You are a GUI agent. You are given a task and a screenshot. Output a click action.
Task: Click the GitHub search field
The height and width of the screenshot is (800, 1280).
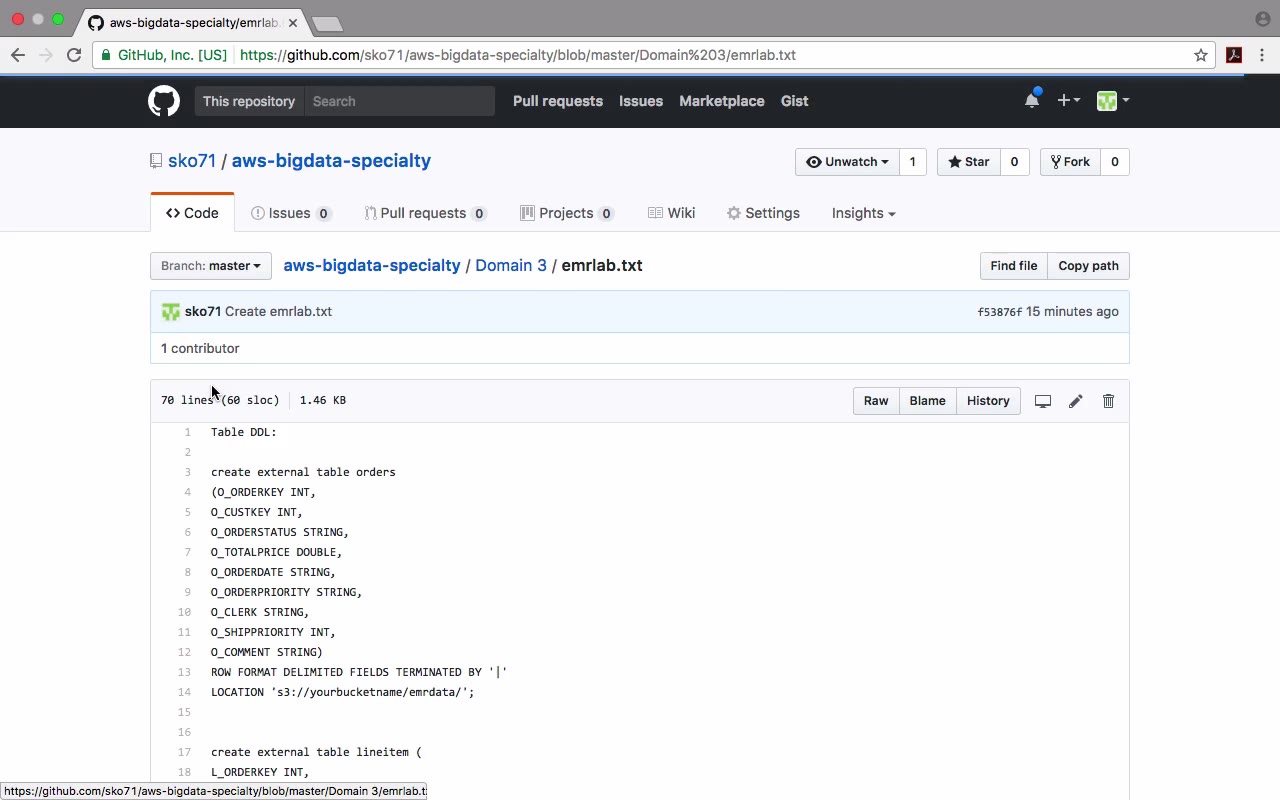coord(400,101)
